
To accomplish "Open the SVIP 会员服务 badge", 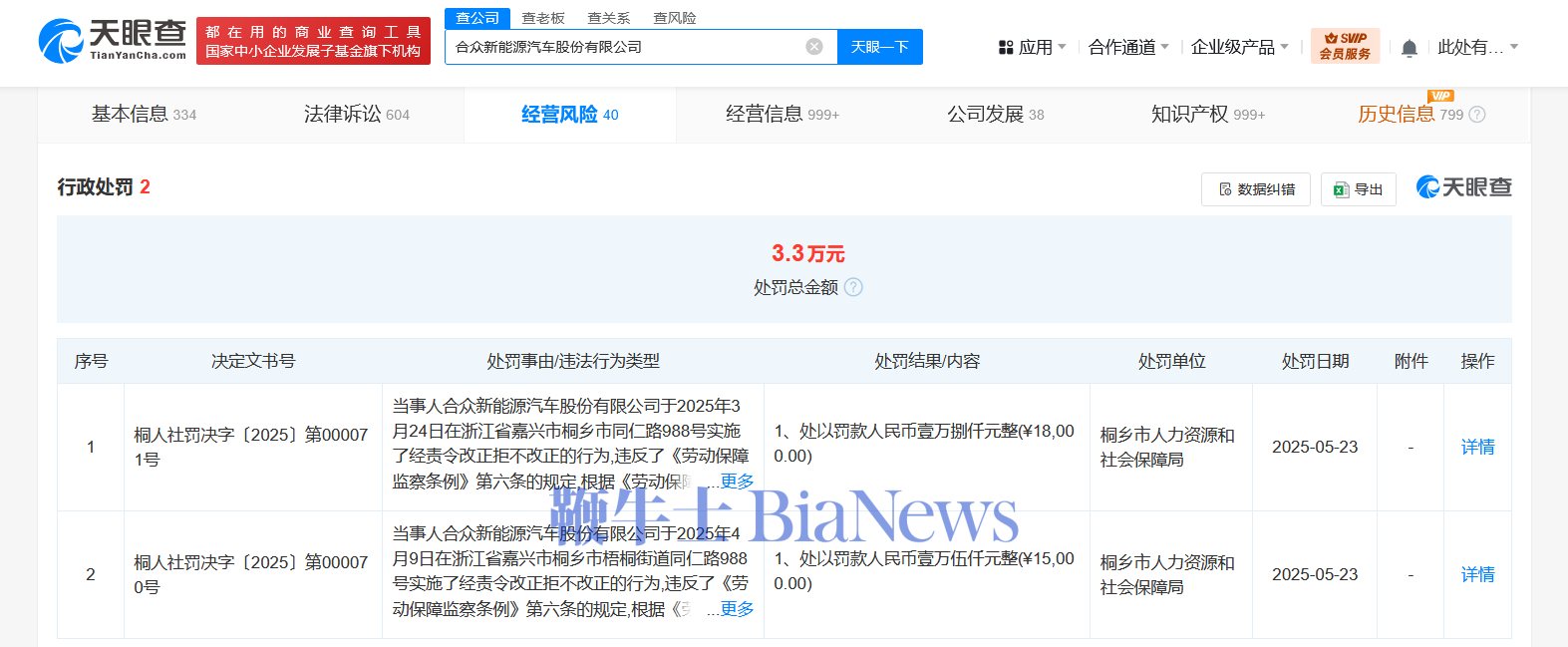I will (1346, 46).
